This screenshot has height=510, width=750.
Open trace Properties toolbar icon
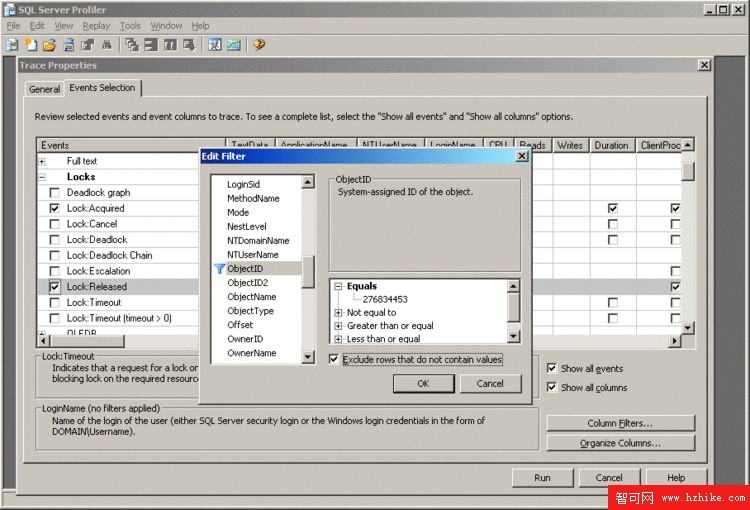(x=88, y=45)
